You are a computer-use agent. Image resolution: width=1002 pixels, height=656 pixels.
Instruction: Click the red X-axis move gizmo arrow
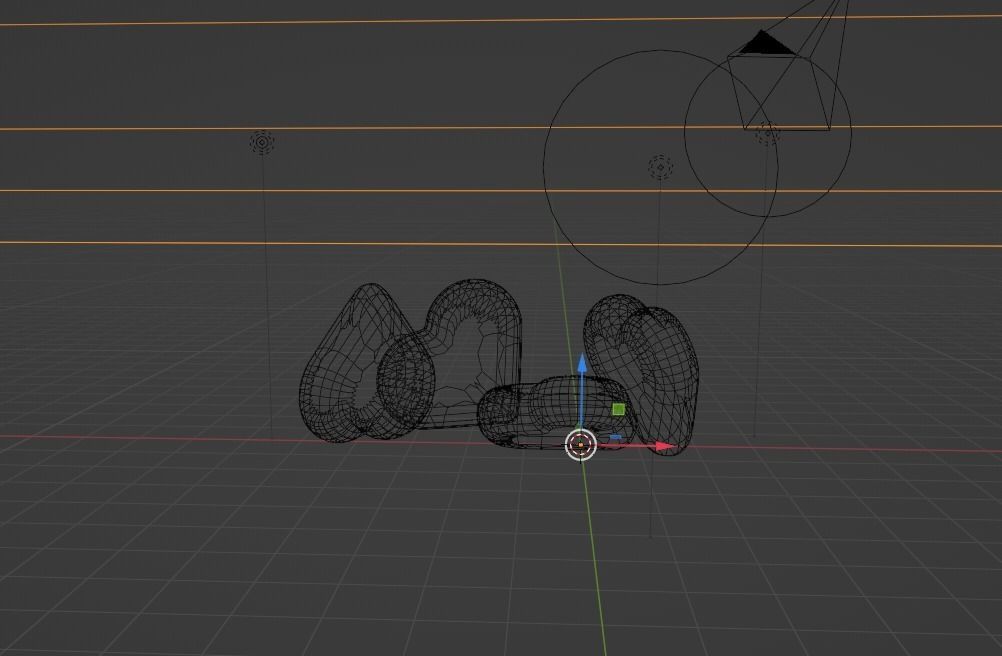click(665, 446)
